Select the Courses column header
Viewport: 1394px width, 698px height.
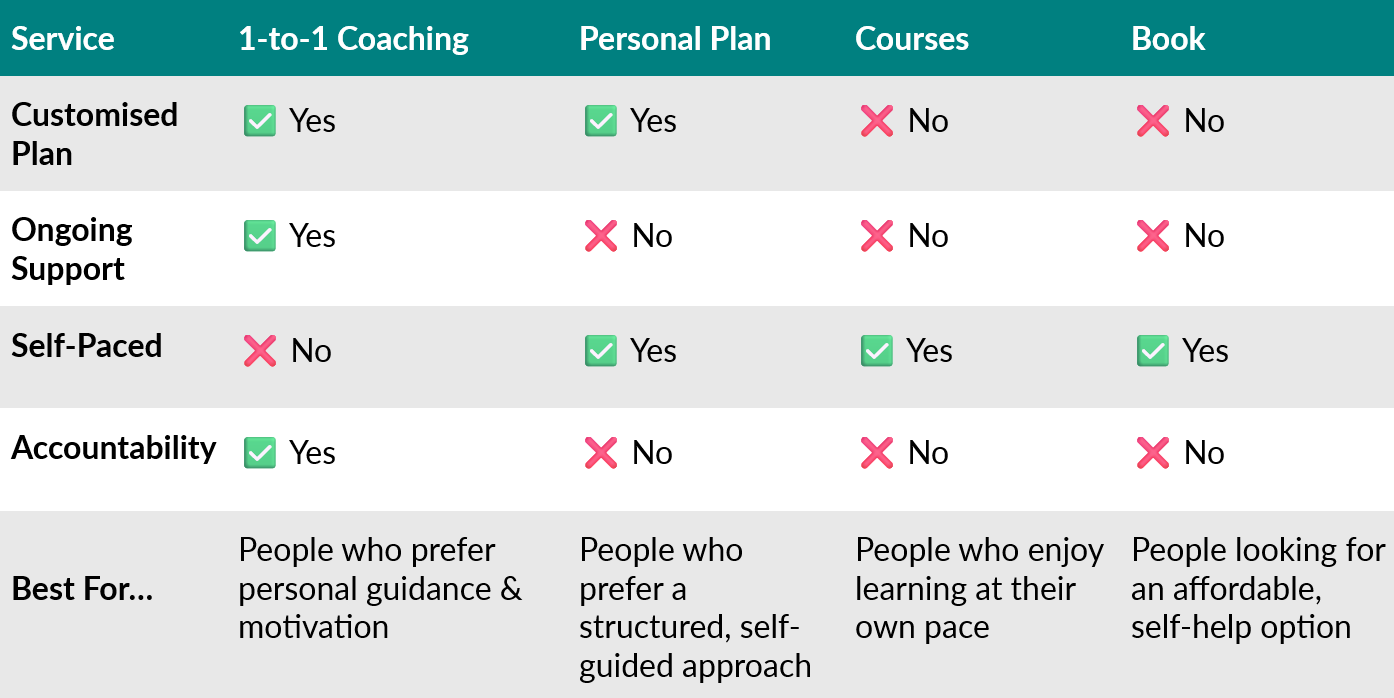click(x=912, y=39)
